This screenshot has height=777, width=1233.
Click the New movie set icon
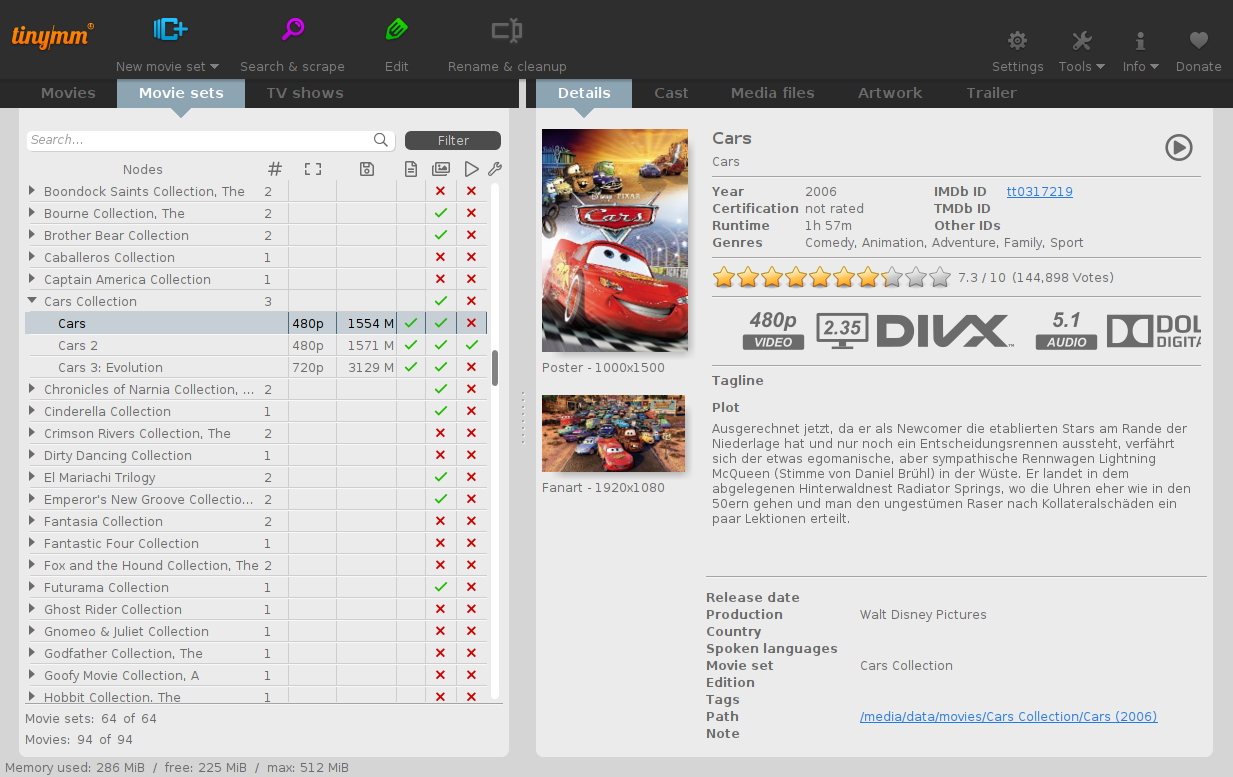(170, 30)
